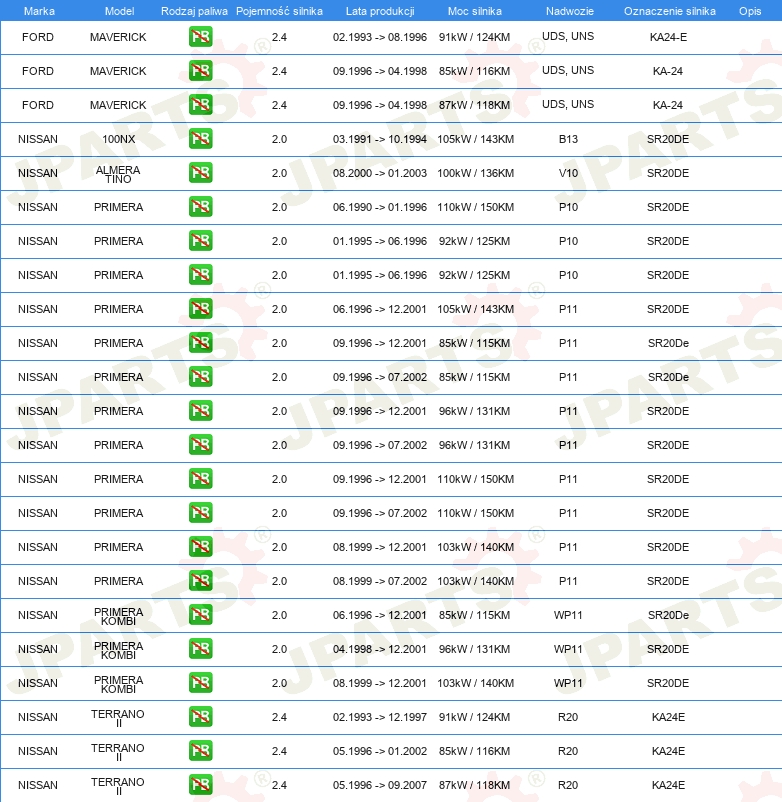The image size is (782, 802).
Task: Select the petrol icon in the Almera Tino row
Action: (200, 173)
